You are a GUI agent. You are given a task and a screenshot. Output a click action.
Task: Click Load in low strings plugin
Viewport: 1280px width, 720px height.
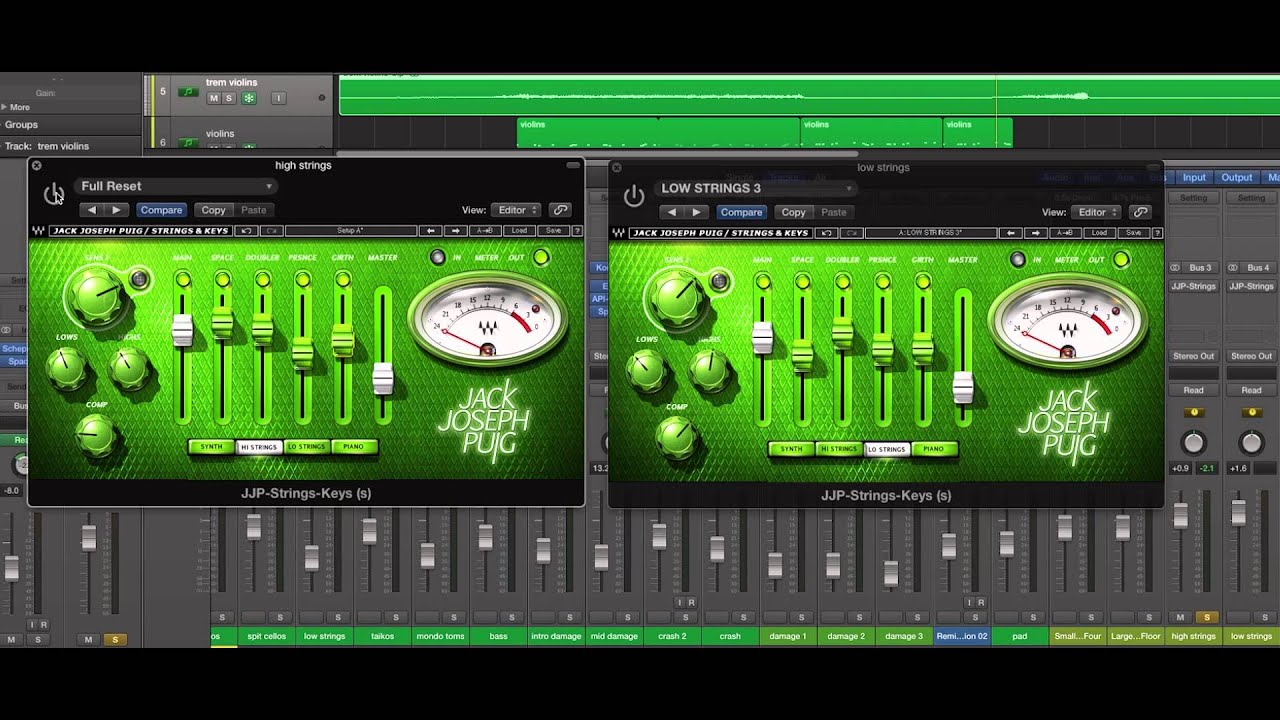pos(1098,233)
